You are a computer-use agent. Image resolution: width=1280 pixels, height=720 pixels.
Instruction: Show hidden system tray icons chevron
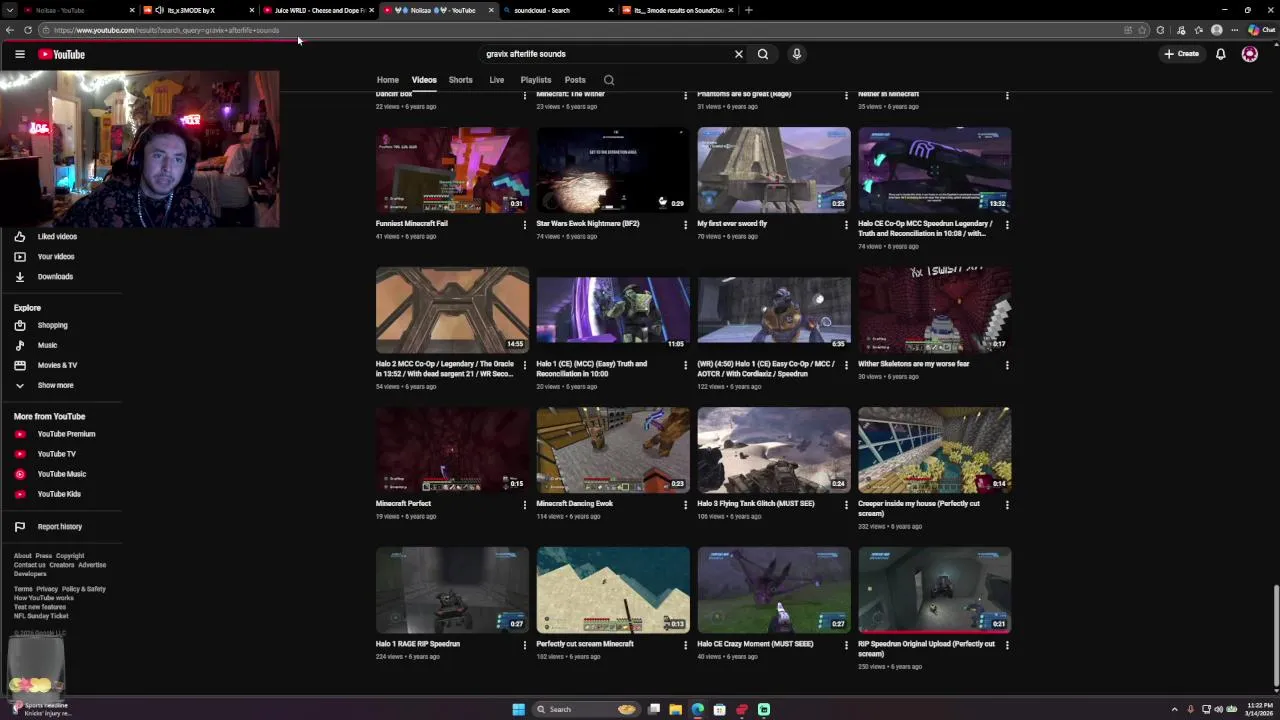(x=1174, y=709)
